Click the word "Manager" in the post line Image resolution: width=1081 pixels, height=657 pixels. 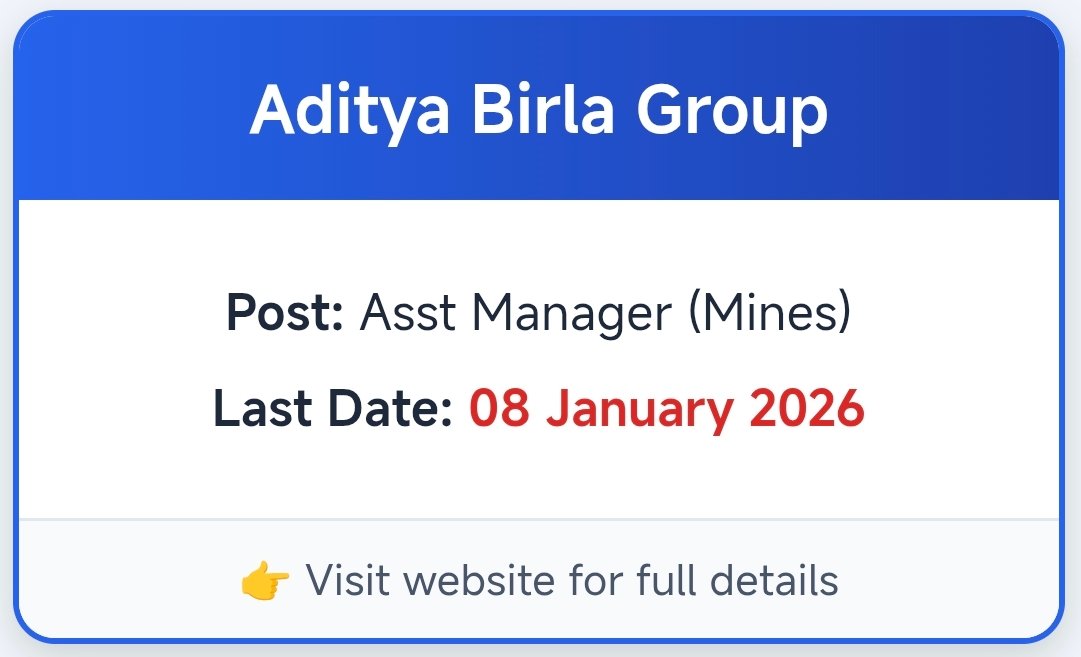coord(572,313)
